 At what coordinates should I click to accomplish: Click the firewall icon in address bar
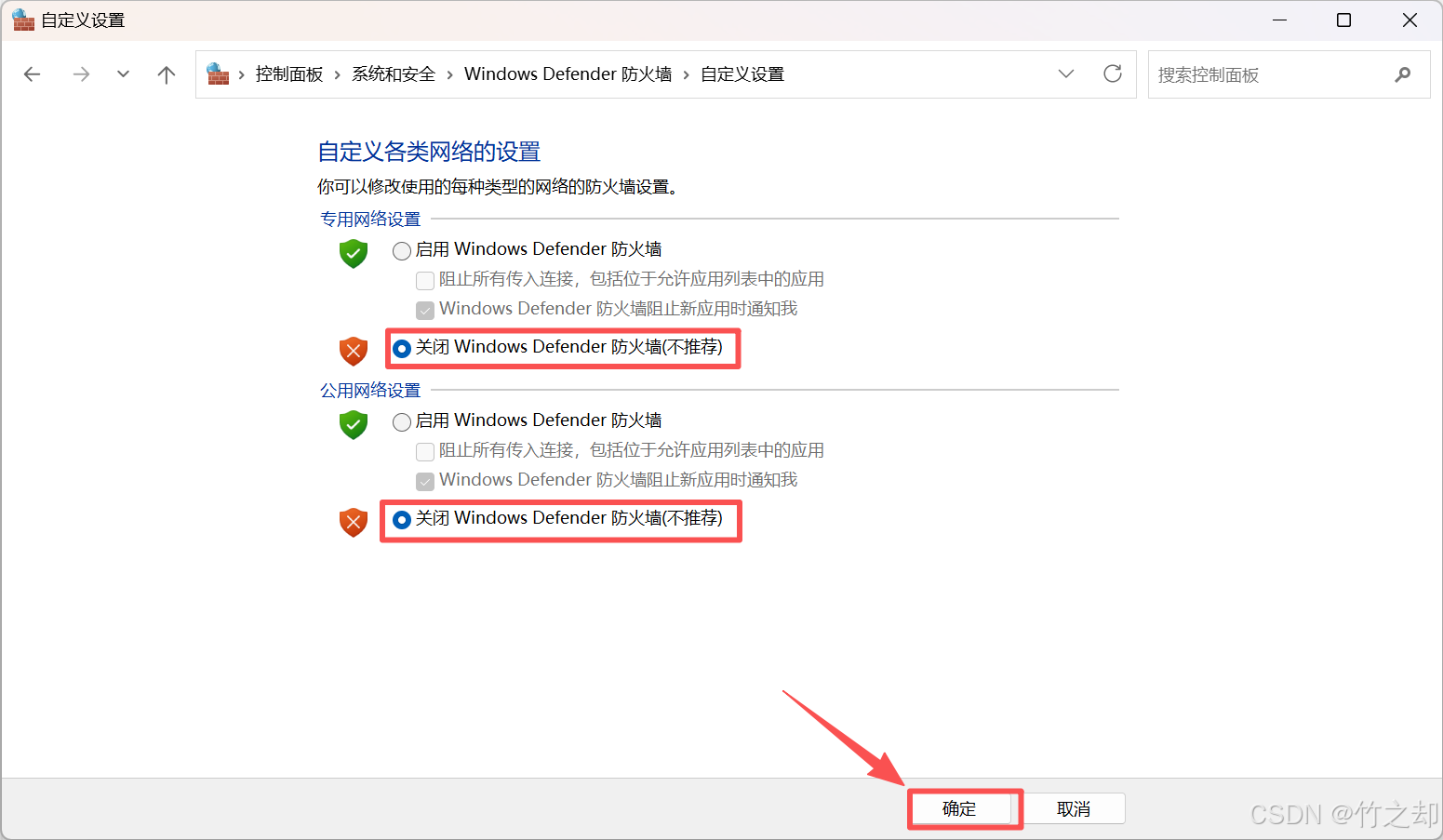point(218,74)
